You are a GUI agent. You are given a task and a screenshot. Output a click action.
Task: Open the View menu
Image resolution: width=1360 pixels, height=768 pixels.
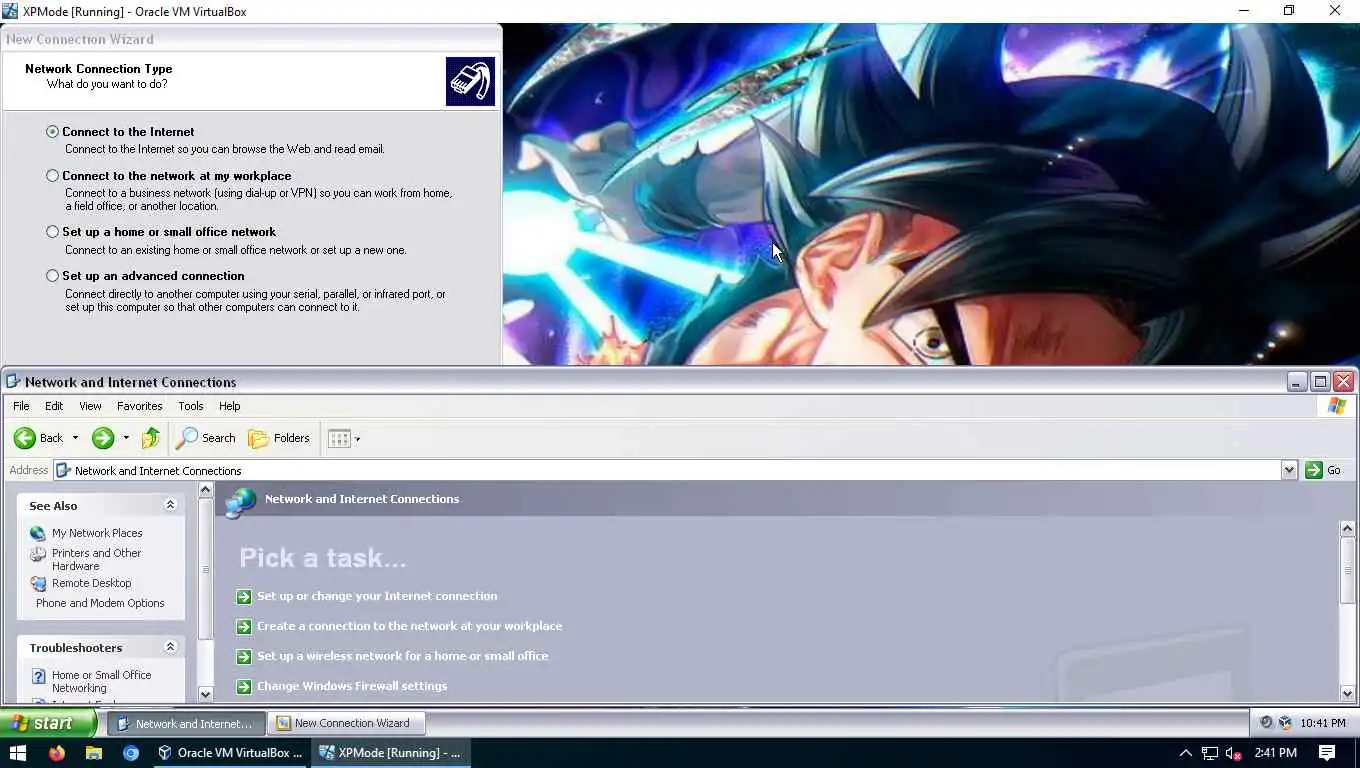click(90, 406)
